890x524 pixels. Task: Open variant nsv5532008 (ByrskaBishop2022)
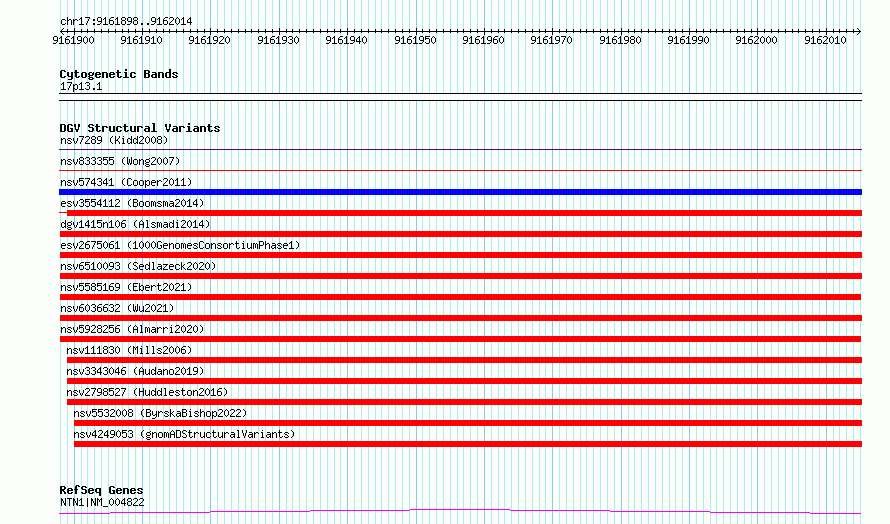[160, 413]
